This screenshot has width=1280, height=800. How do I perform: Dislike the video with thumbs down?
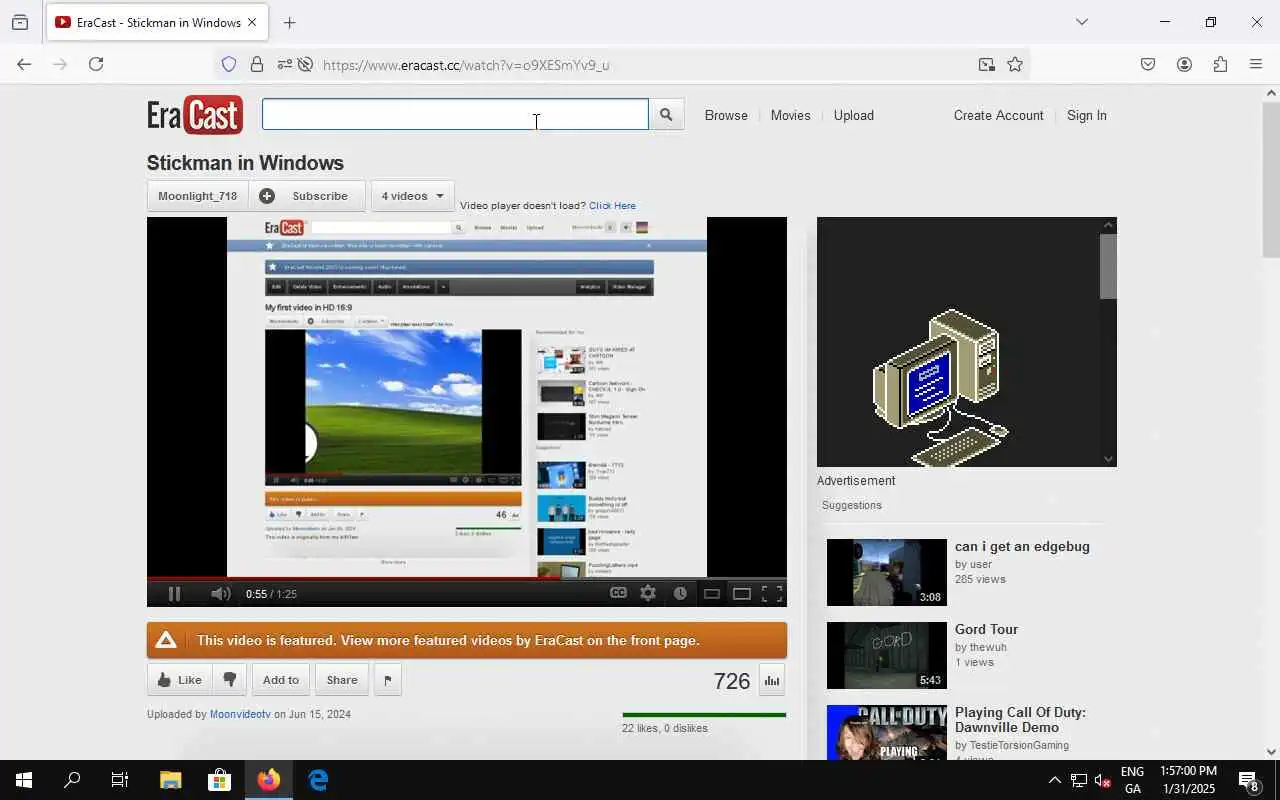pos(229,680)
